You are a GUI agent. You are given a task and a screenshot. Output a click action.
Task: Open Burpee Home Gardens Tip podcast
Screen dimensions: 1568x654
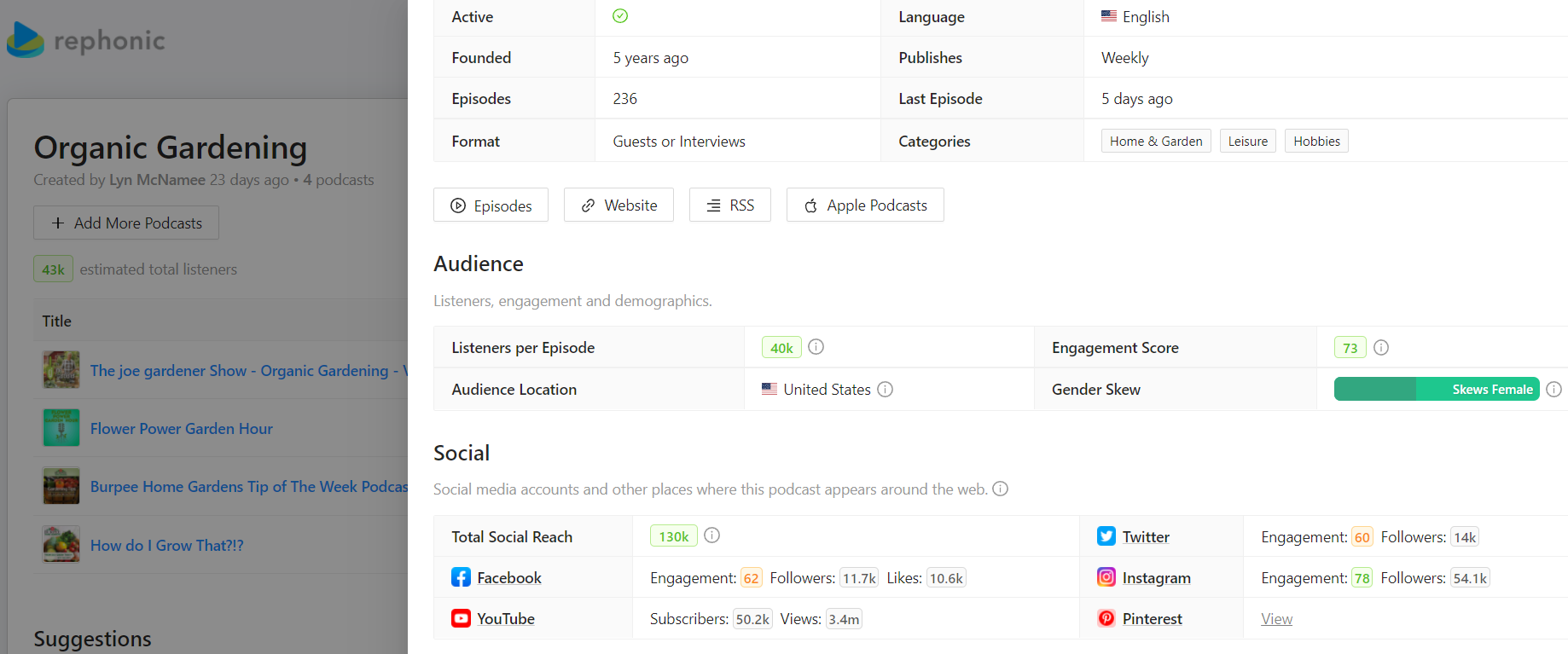pyautogui.click(x=249, y=487)
